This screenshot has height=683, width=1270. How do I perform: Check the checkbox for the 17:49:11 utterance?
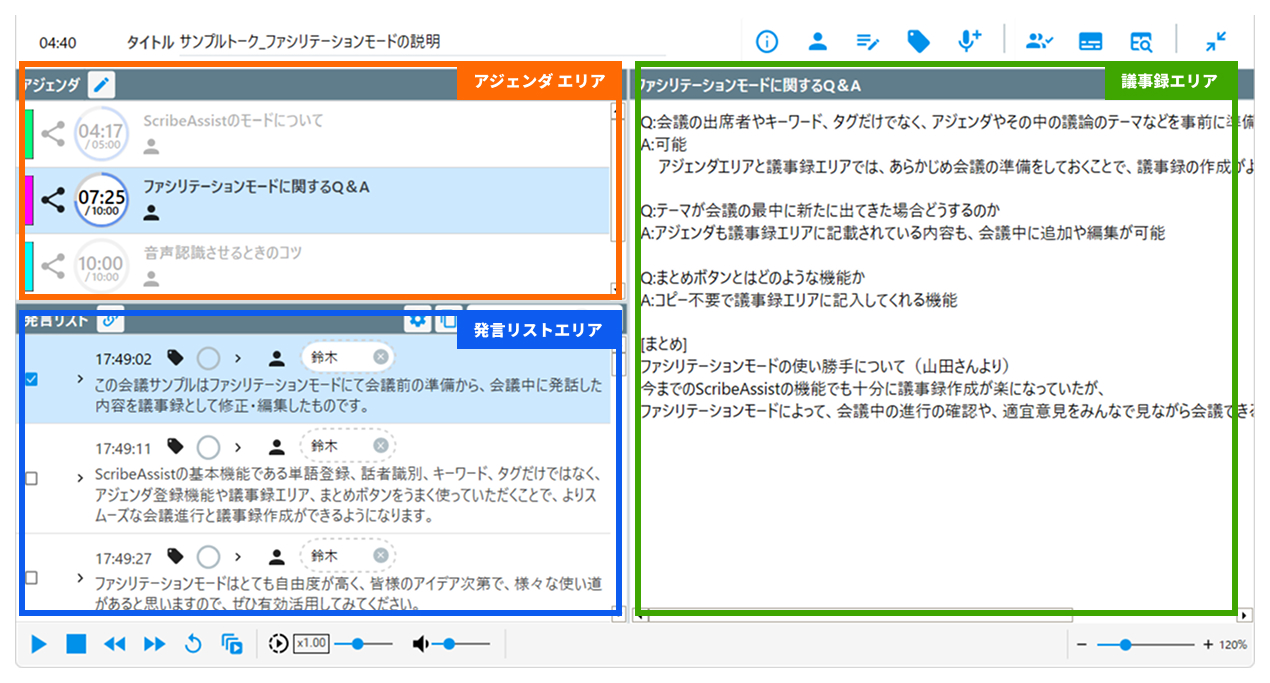click(x=31, y=479)
